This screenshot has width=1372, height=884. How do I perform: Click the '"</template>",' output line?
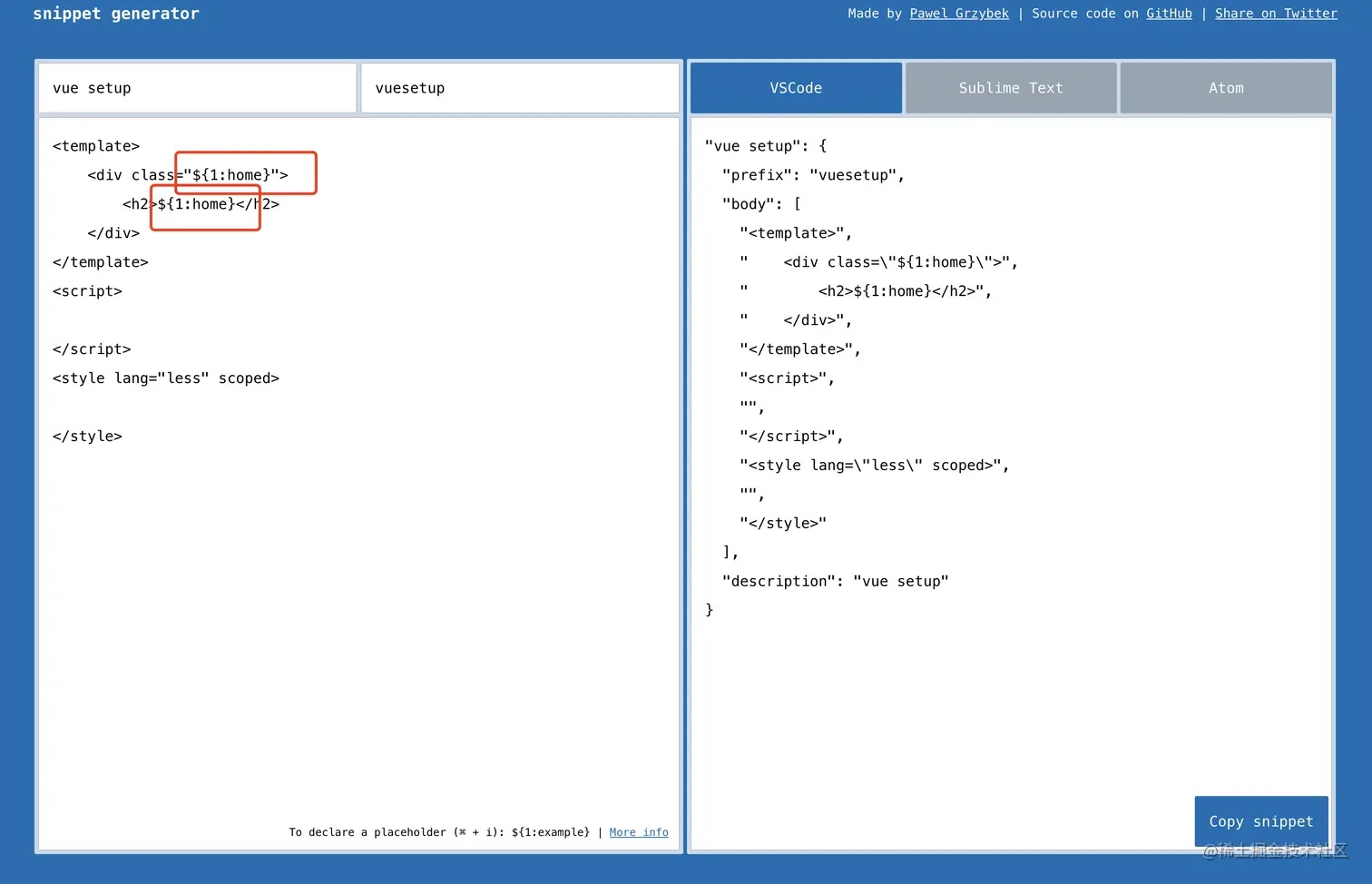pyautogui.click(x=800, y=349)
